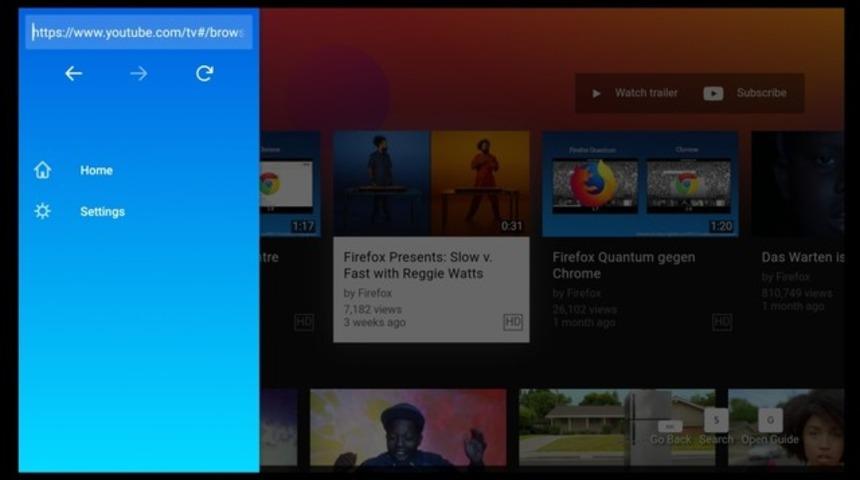Select the Firefox Quantum gegen Chrome title
The height and width of the screenshot is (480, 860).
(x=624, y=266)
